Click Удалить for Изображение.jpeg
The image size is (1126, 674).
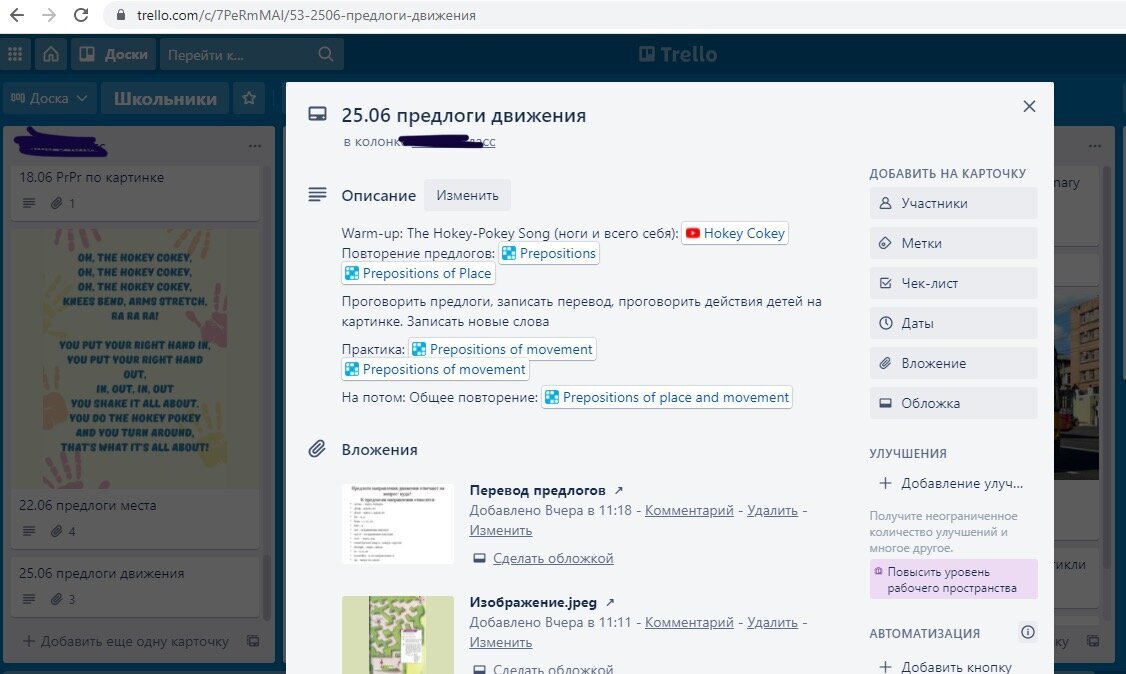[772, 622]
